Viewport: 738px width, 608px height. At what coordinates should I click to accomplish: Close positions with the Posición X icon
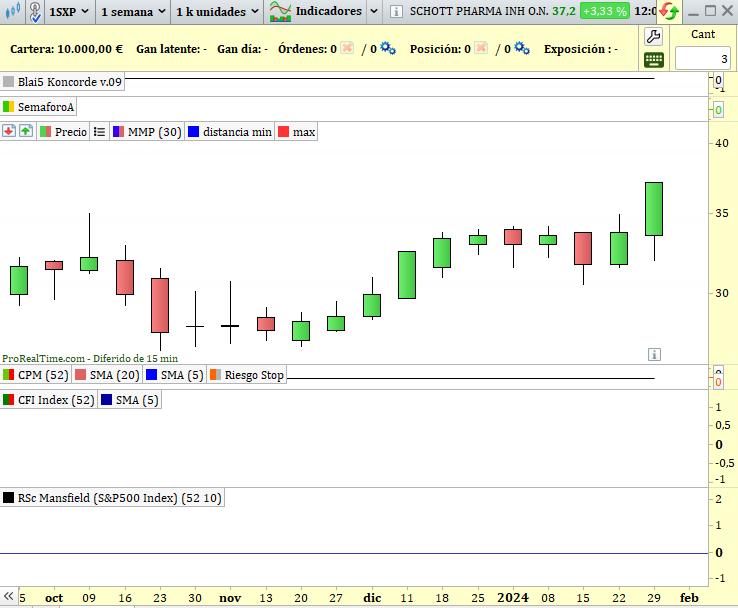tap(481, 48)
